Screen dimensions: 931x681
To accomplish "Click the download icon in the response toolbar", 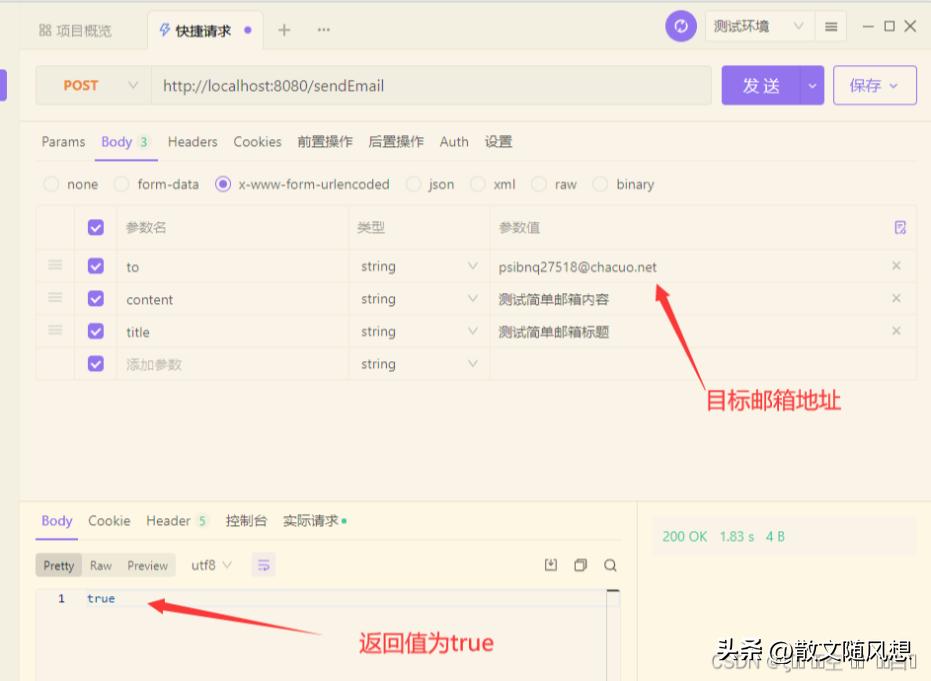I will pos(551,565).
